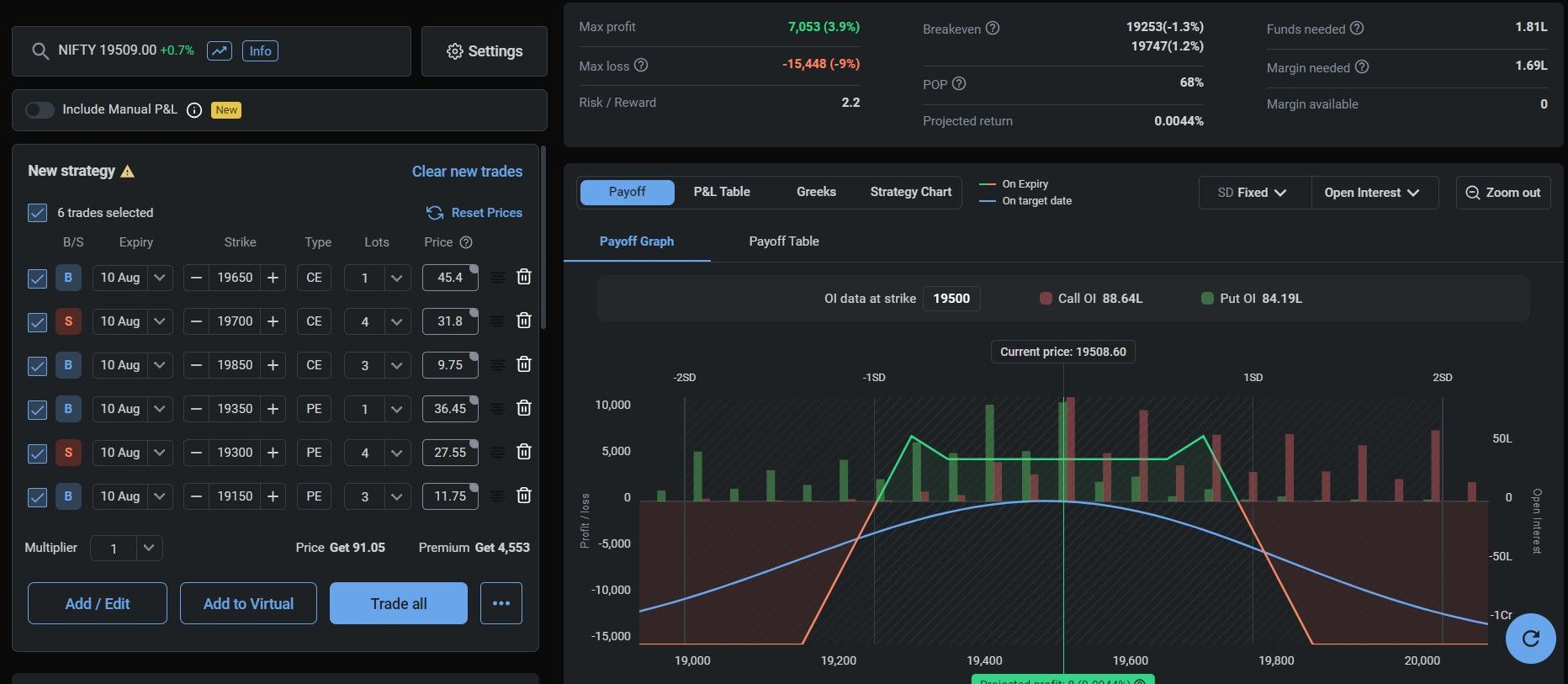Click the round refresh icon button
The image size is (1568, 684).
click(1530, 639)
